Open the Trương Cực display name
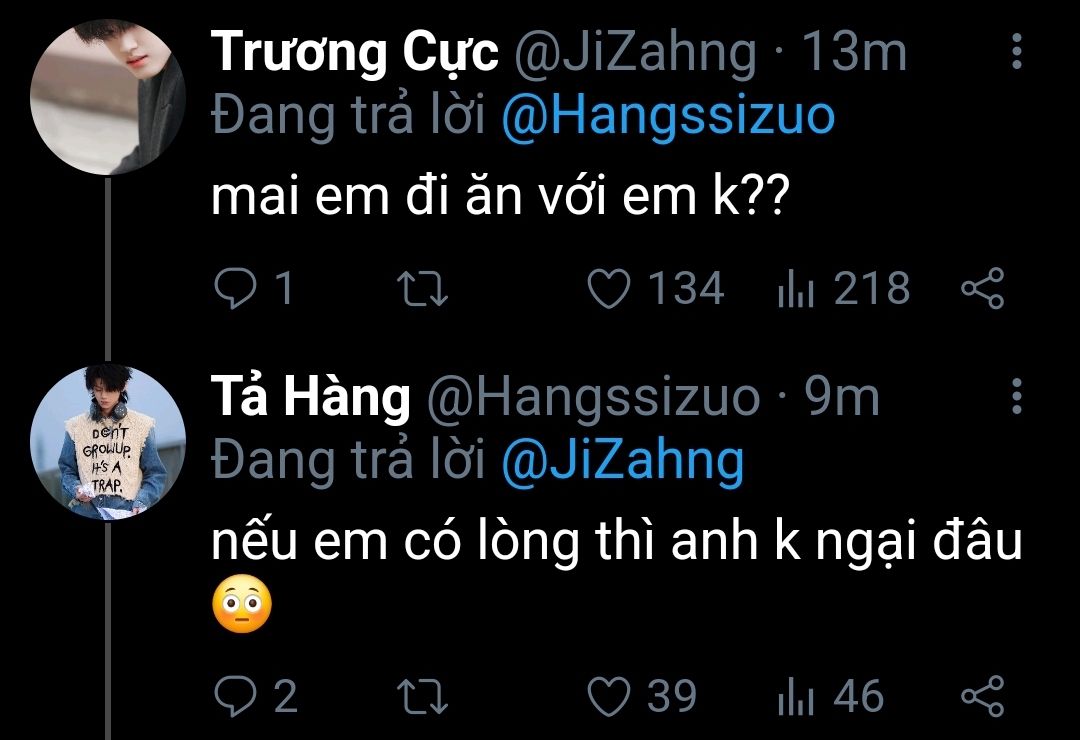Image resolution: width=1080 pixels, height=740 pixels. [x=355, y=53]
